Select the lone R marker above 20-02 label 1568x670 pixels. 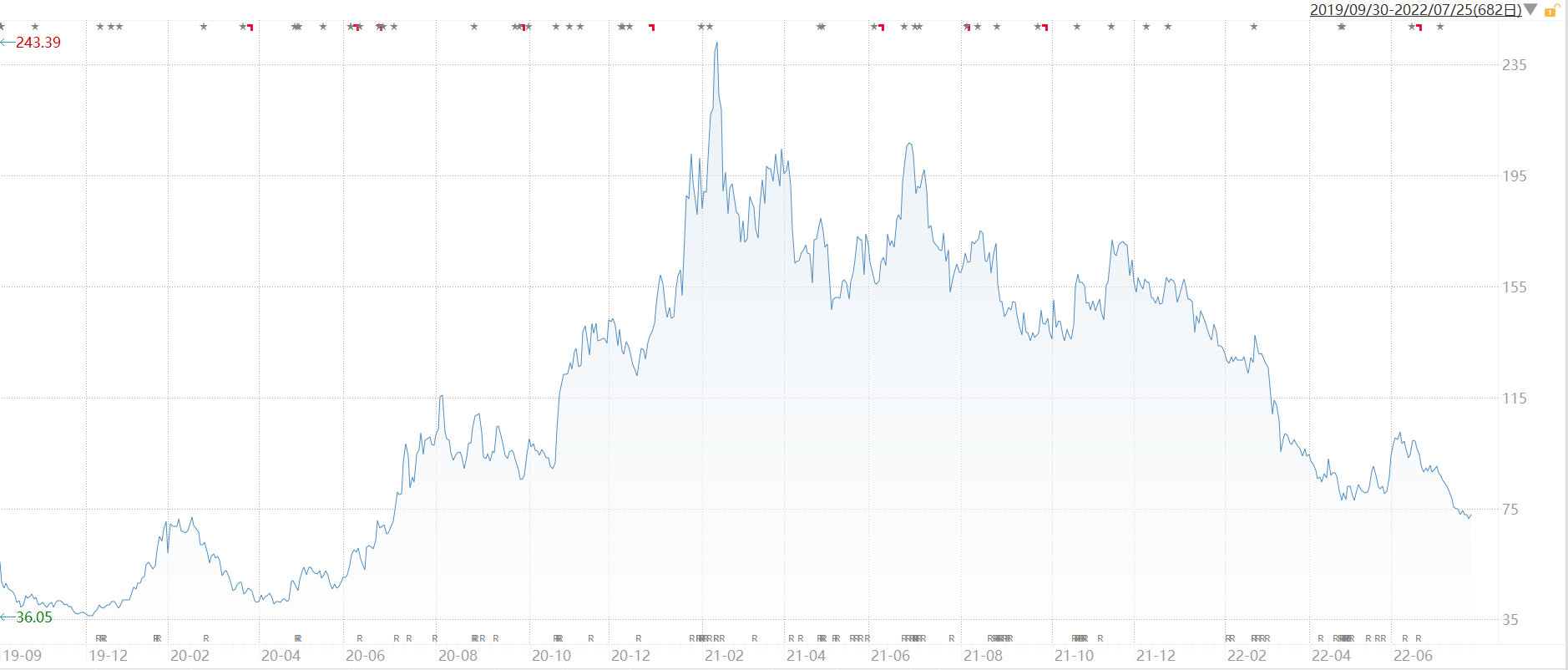coord(206,638)
